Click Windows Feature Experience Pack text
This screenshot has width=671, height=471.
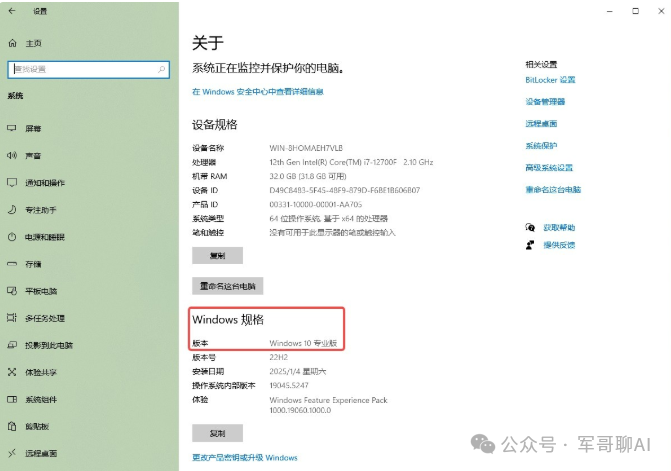pyautogui.click(x=328, y=400)
